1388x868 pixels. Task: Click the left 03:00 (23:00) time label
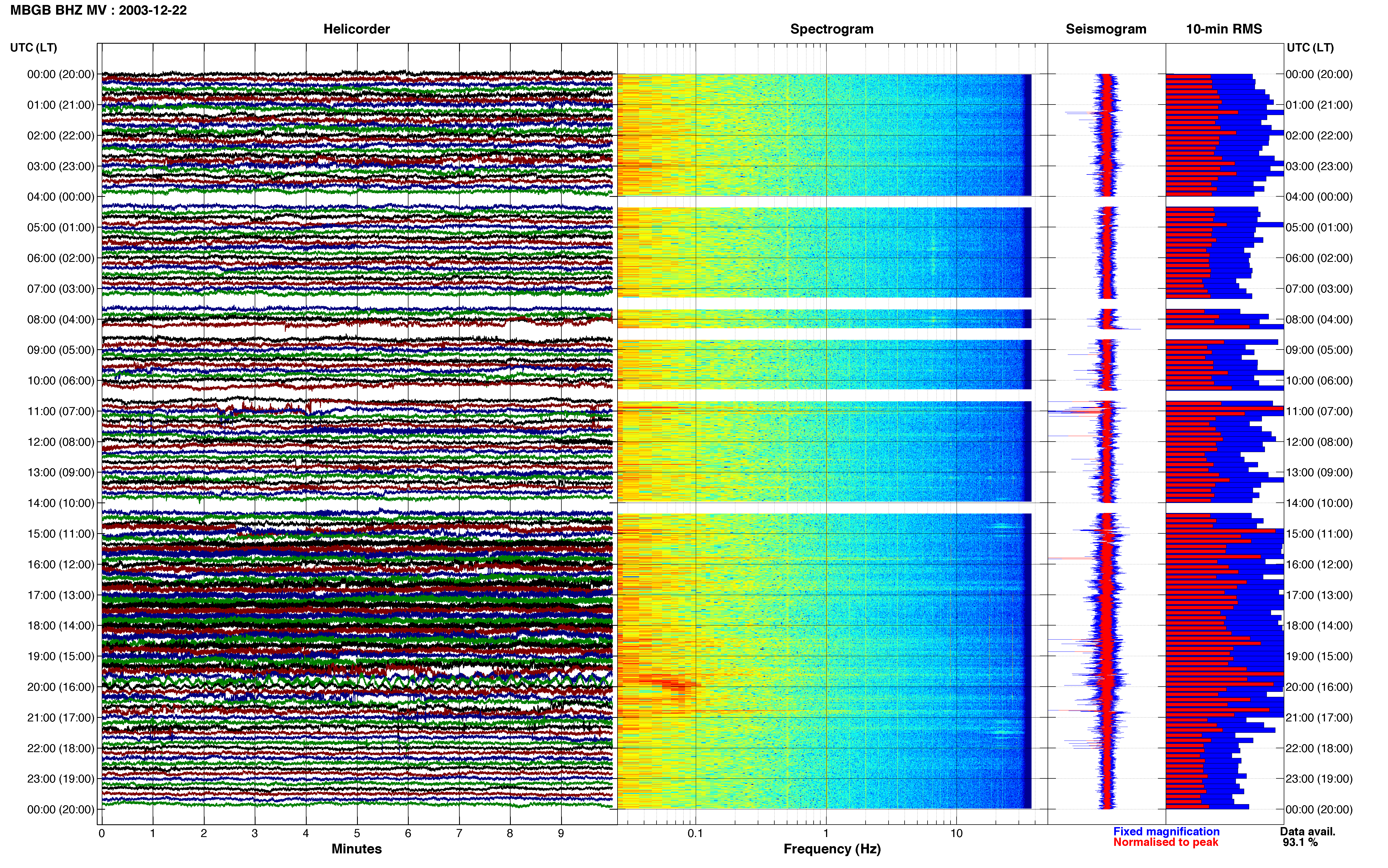click(61, 166)
